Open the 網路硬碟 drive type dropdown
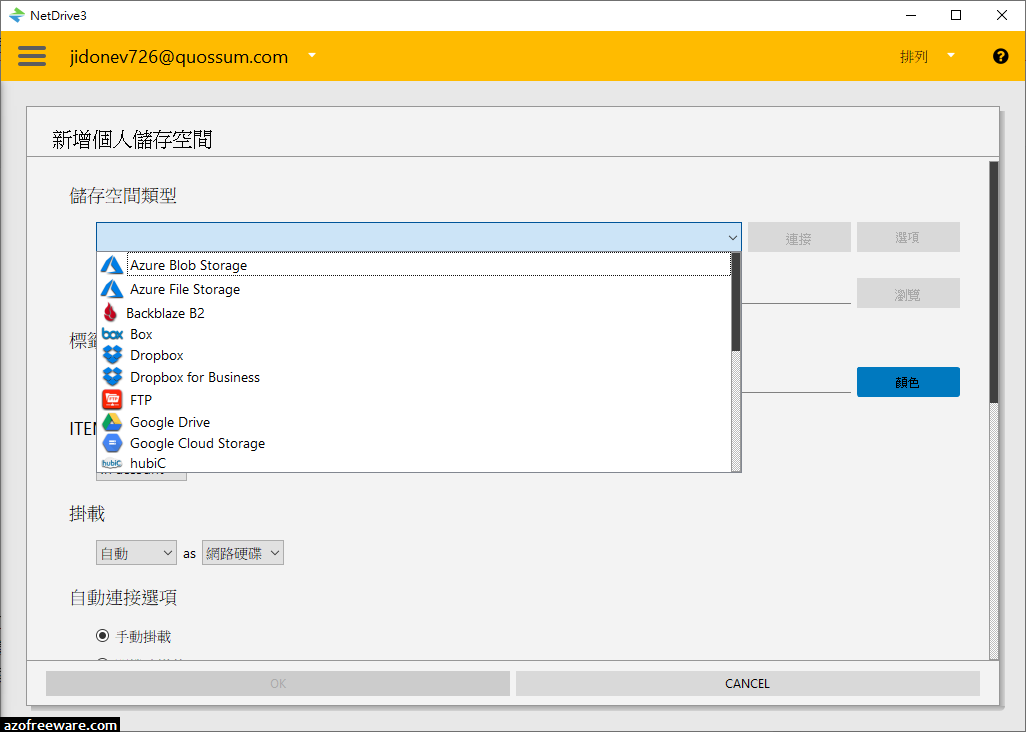This screenshot has width=1026, height=732. (x=243, y=553)
